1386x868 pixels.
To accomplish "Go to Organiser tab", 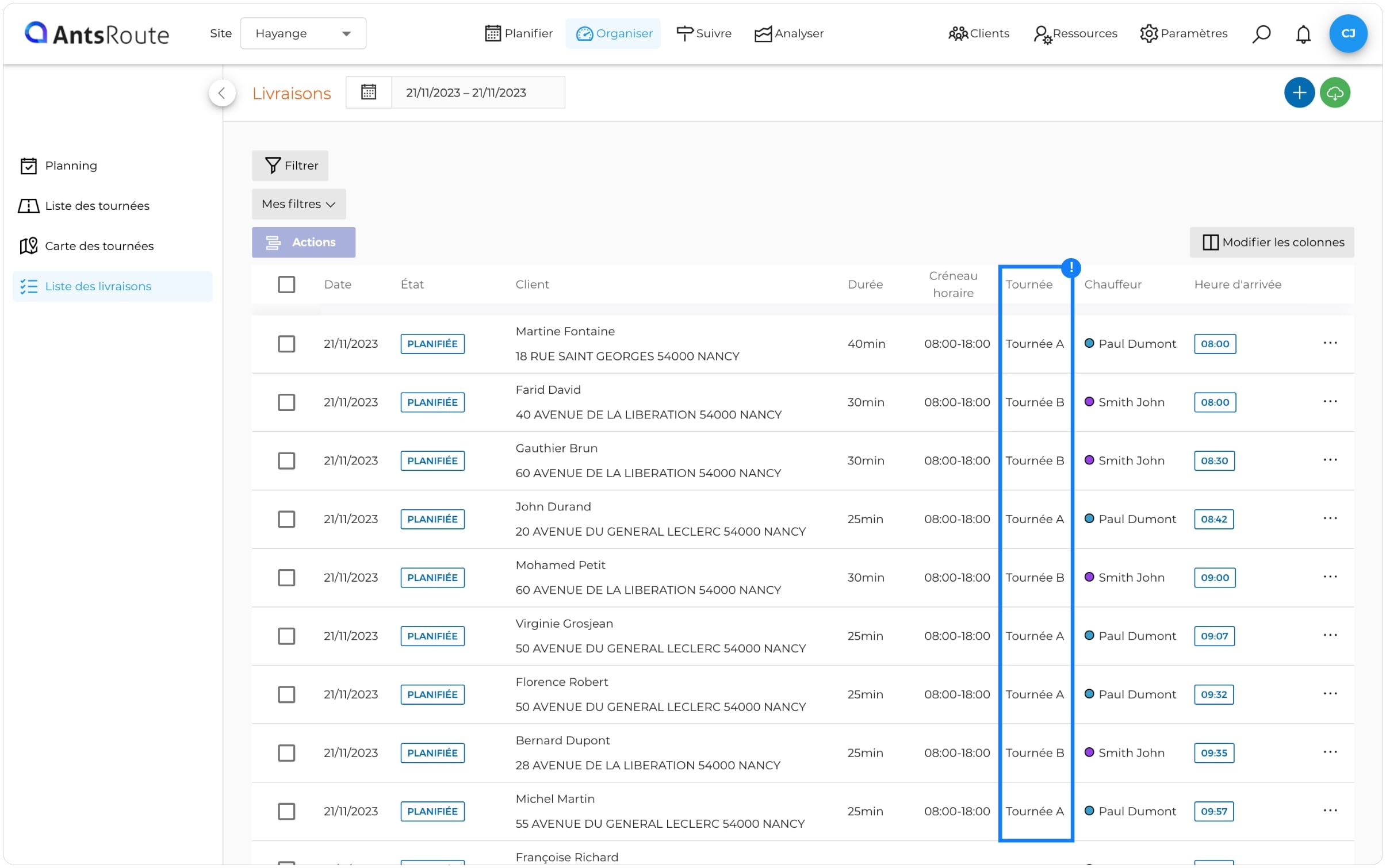I will click(x=614, y=33).
